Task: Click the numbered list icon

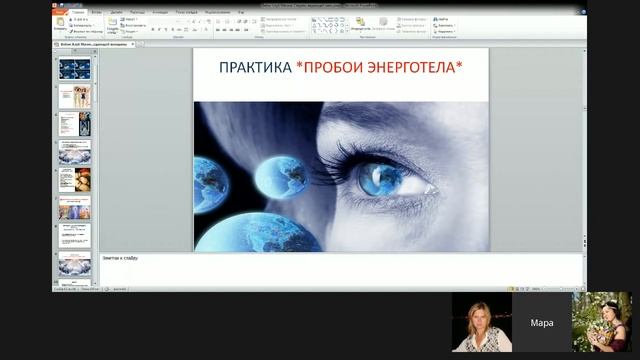Action: coord(227,21)
